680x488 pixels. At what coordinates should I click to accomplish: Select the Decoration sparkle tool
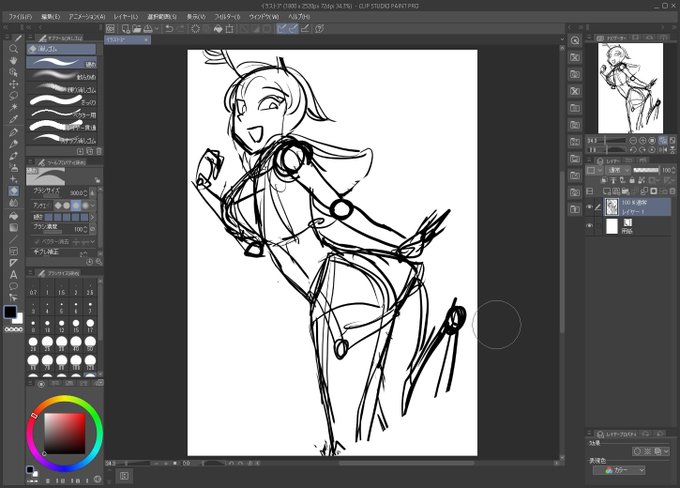point(13,179)
